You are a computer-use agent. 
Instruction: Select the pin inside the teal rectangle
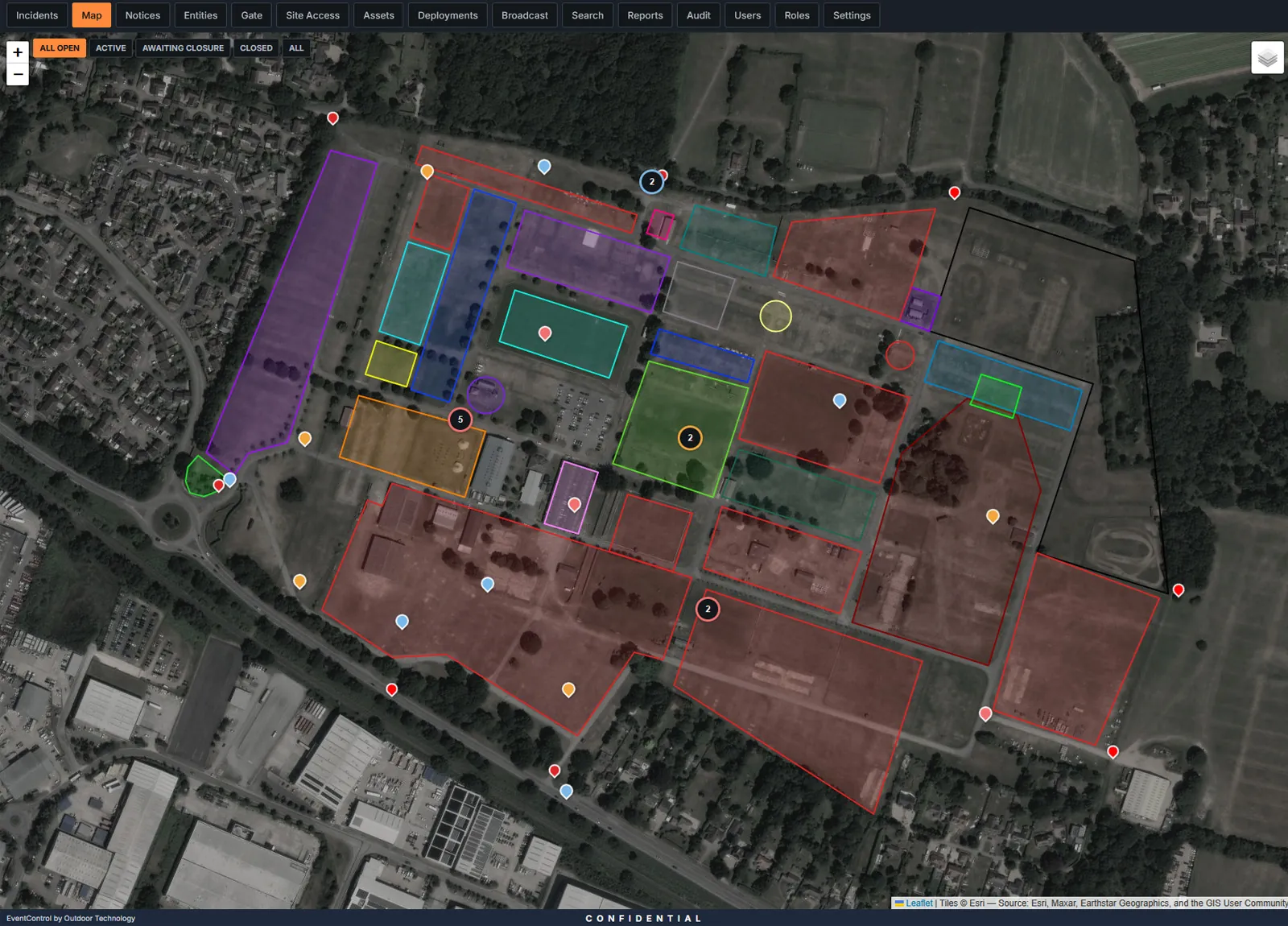(545, 333)
